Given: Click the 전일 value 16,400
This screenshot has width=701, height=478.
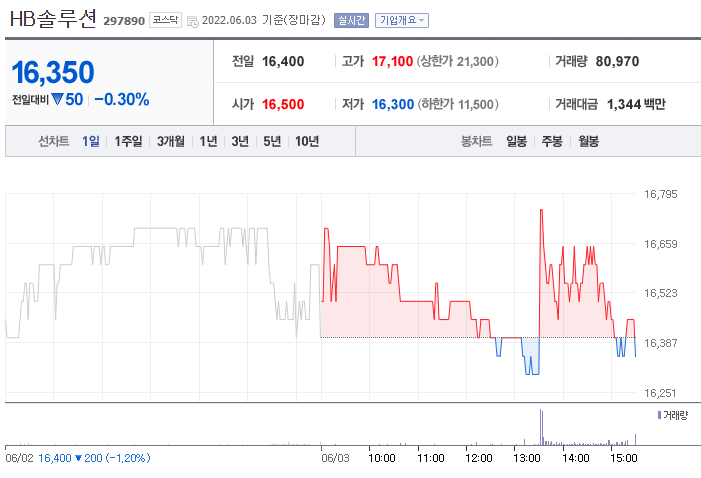Looking at the screenshot, I should (283, 61).
